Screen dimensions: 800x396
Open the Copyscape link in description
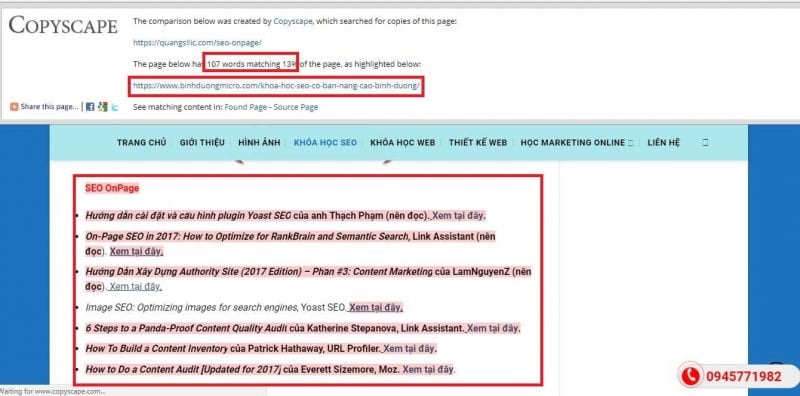point(293,21)
